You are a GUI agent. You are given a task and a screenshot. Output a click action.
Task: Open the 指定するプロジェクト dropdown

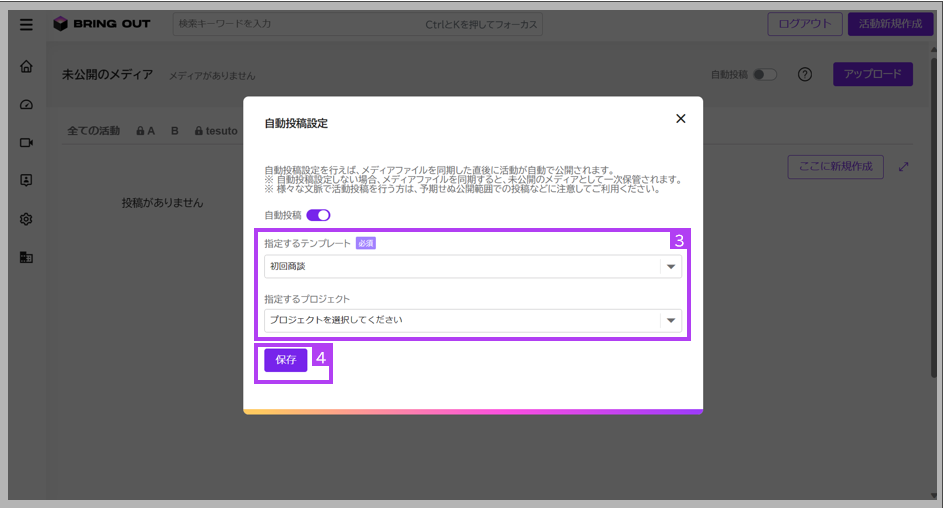(x=473, y=320)
